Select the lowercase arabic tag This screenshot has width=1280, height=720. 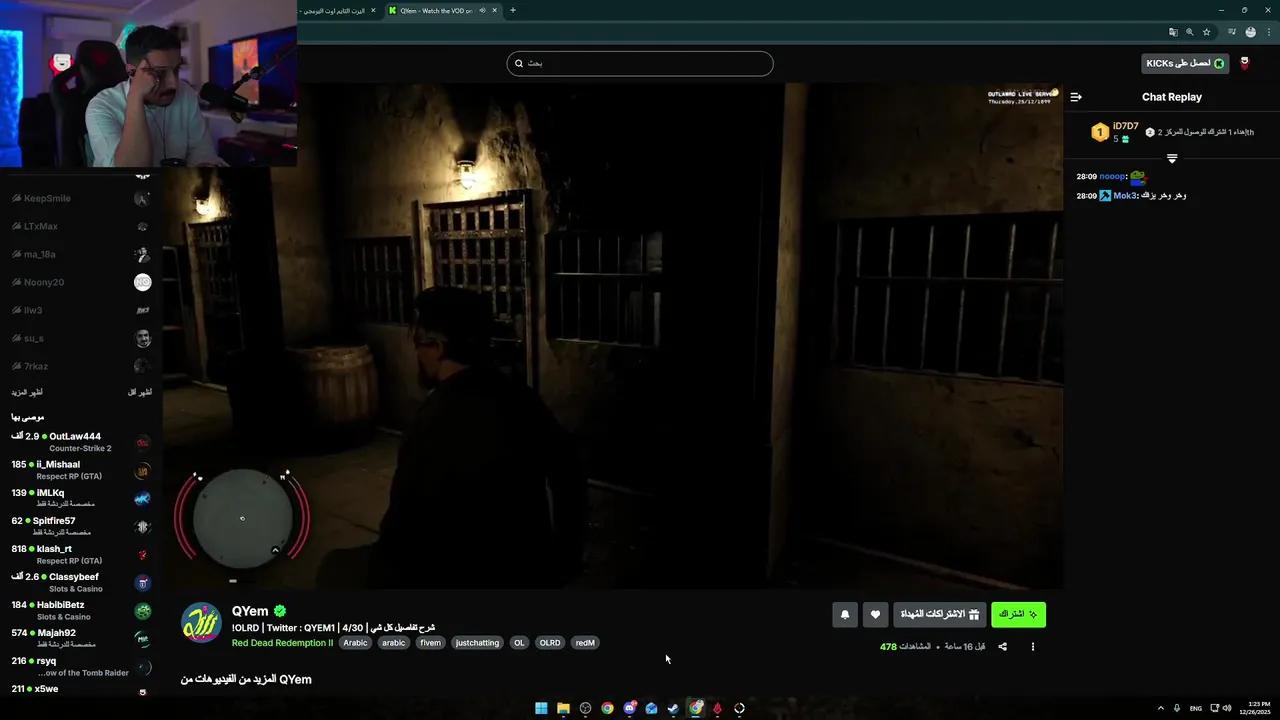[394, 643]
